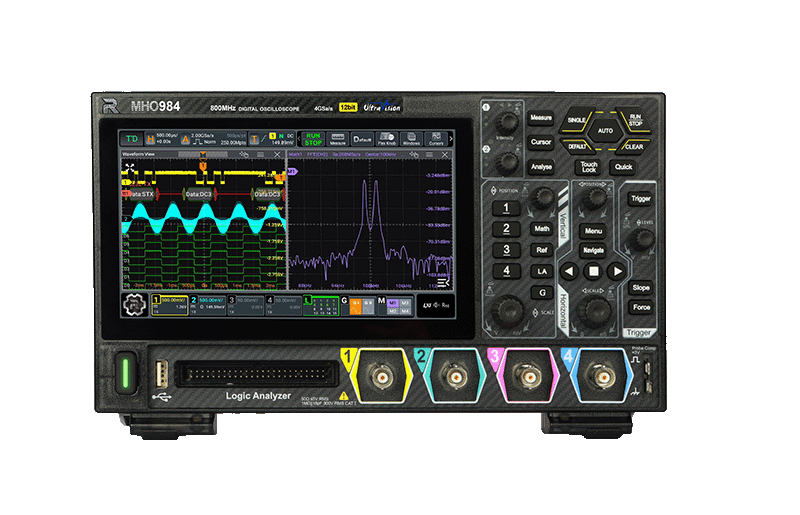
Task: Click the hardware Cursor button
Action: (541, 142)
